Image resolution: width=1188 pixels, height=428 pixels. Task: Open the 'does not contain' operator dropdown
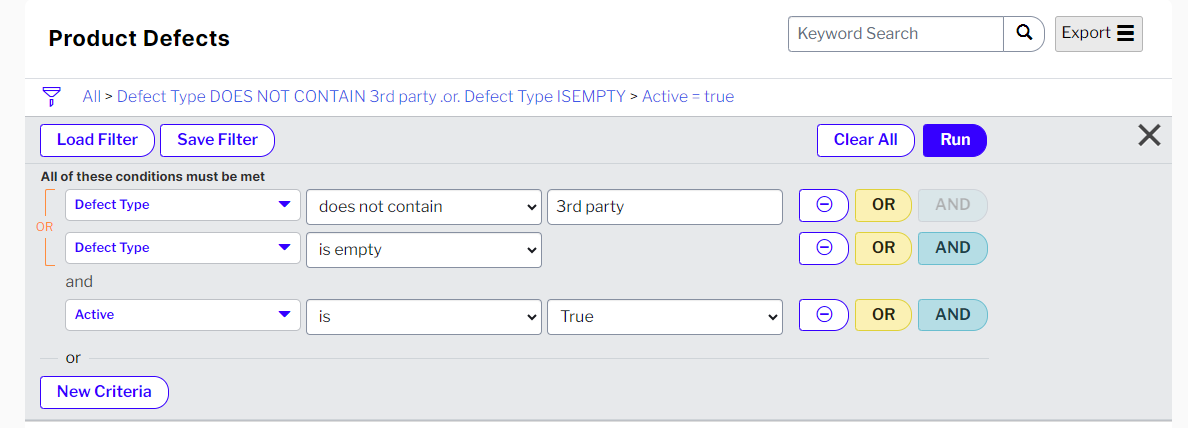click(x=424, y=207)
